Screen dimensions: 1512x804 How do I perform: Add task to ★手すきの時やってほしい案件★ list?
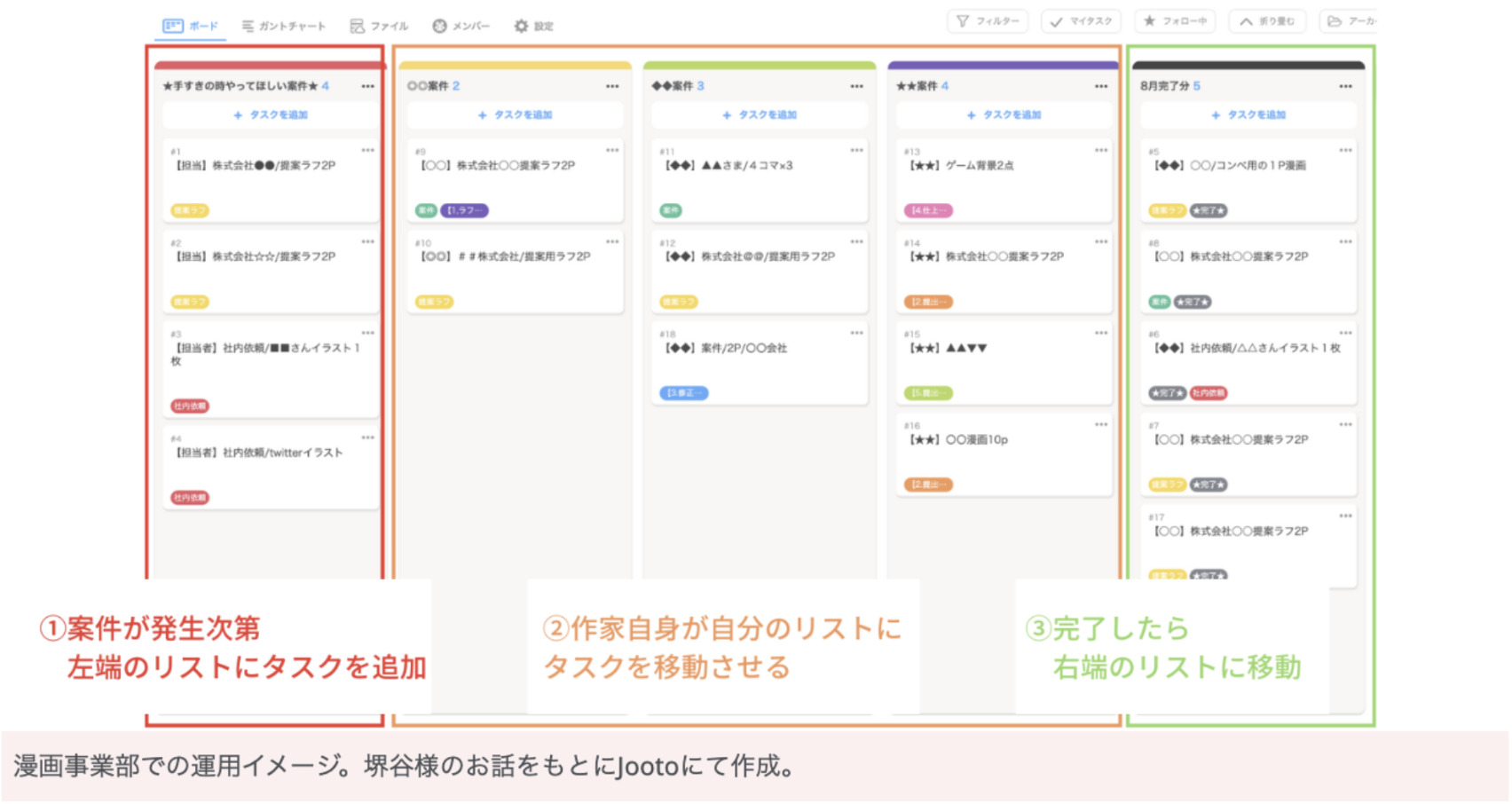point(271,114)
